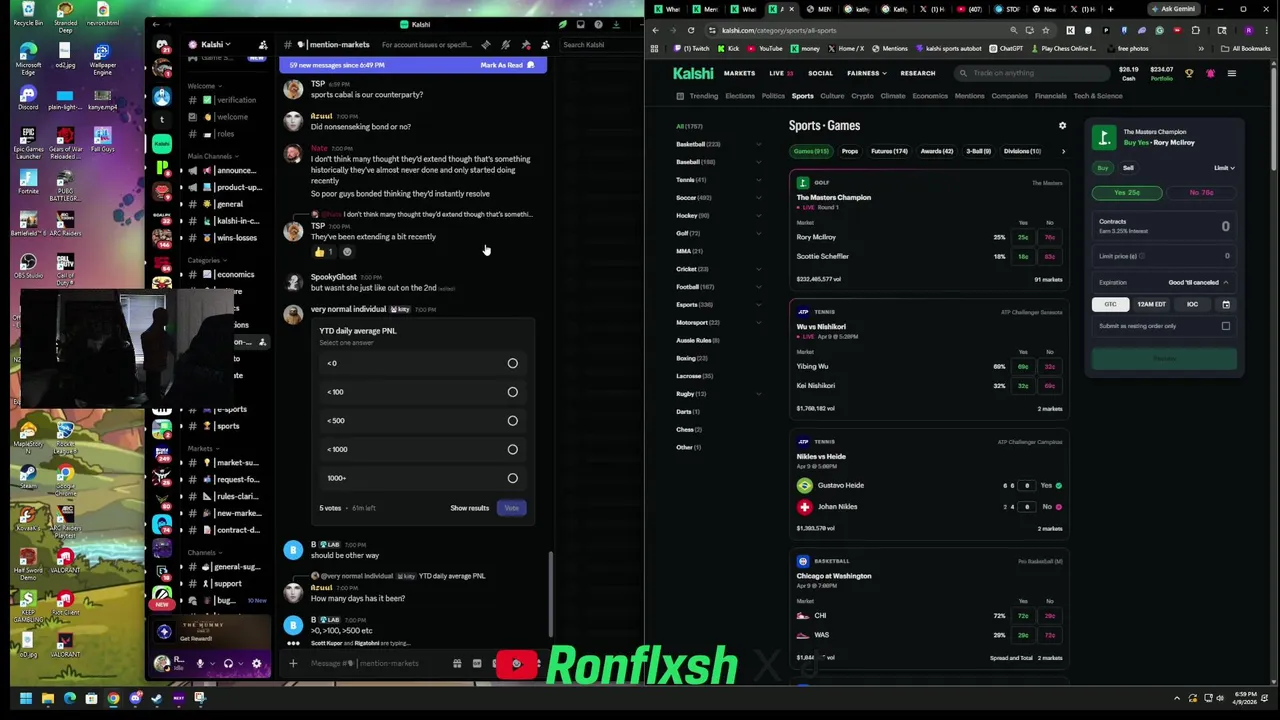1280x720 pixels.
Task: Open Research nav item on Kalshi
Action: click(917, 73)
